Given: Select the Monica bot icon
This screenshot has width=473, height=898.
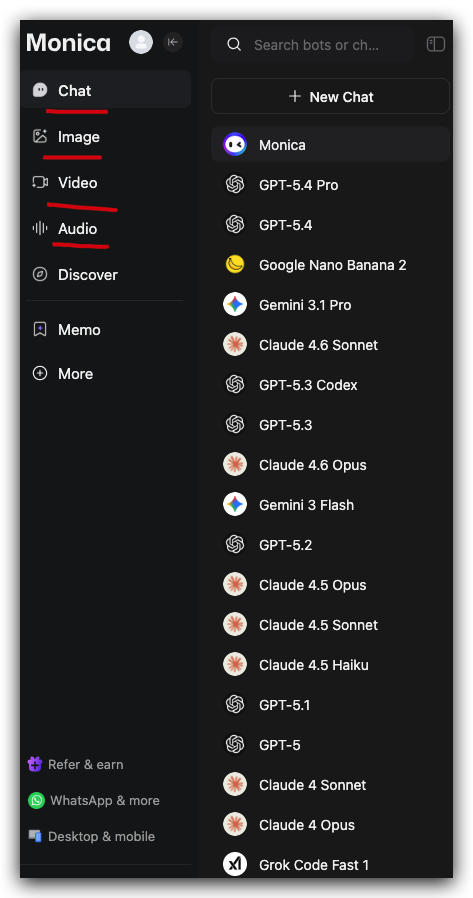Looking at the screenshot, I should 235,145.
